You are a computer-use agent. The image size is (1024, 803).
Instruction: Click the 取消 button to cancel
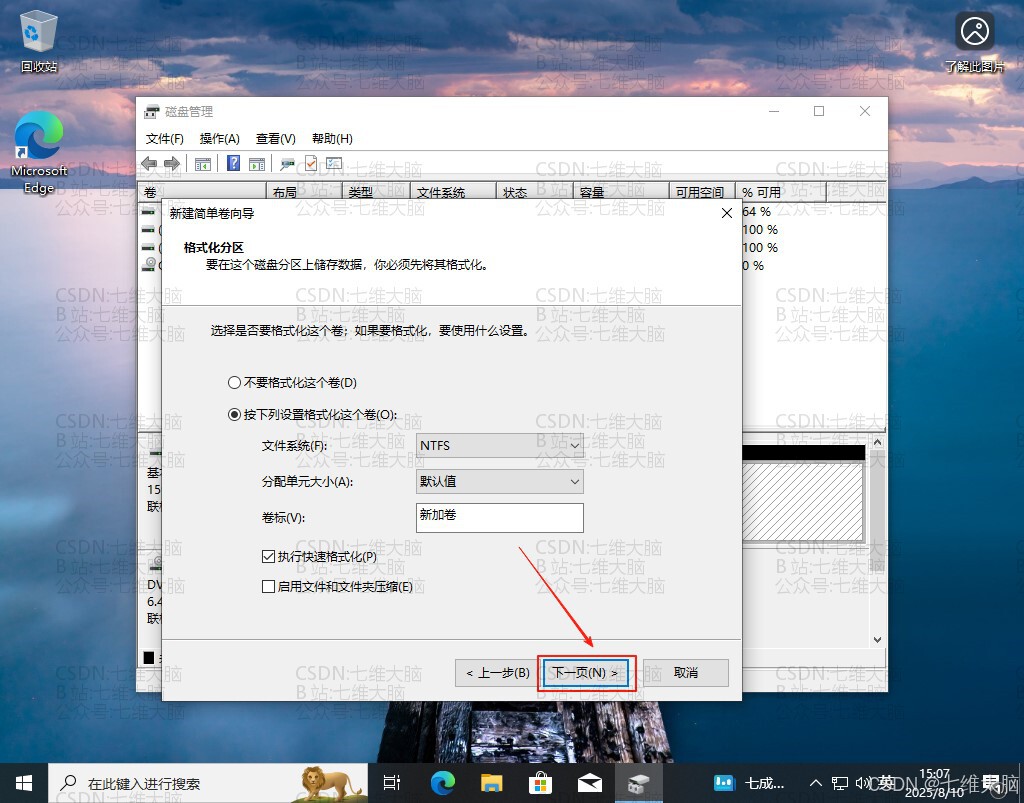pos(686,672)
